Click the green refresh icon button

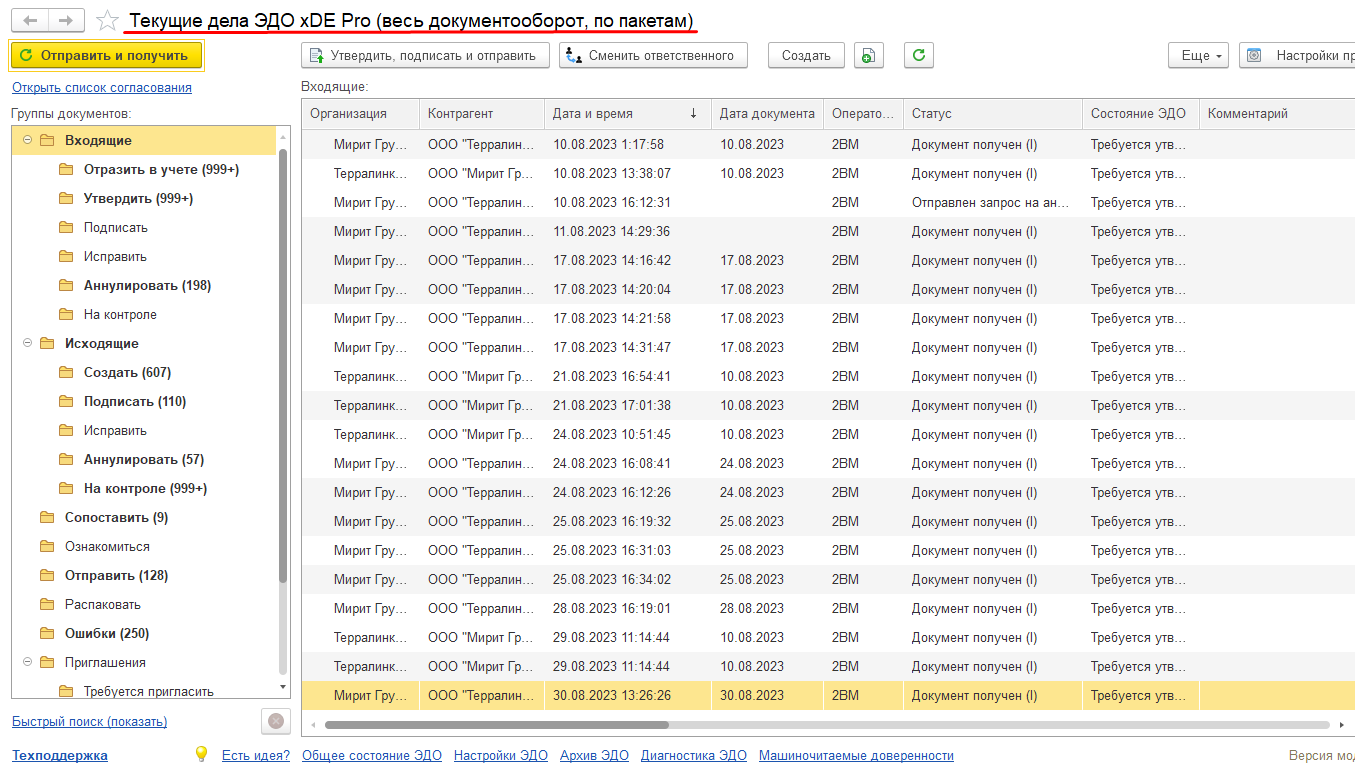[918, 56]
